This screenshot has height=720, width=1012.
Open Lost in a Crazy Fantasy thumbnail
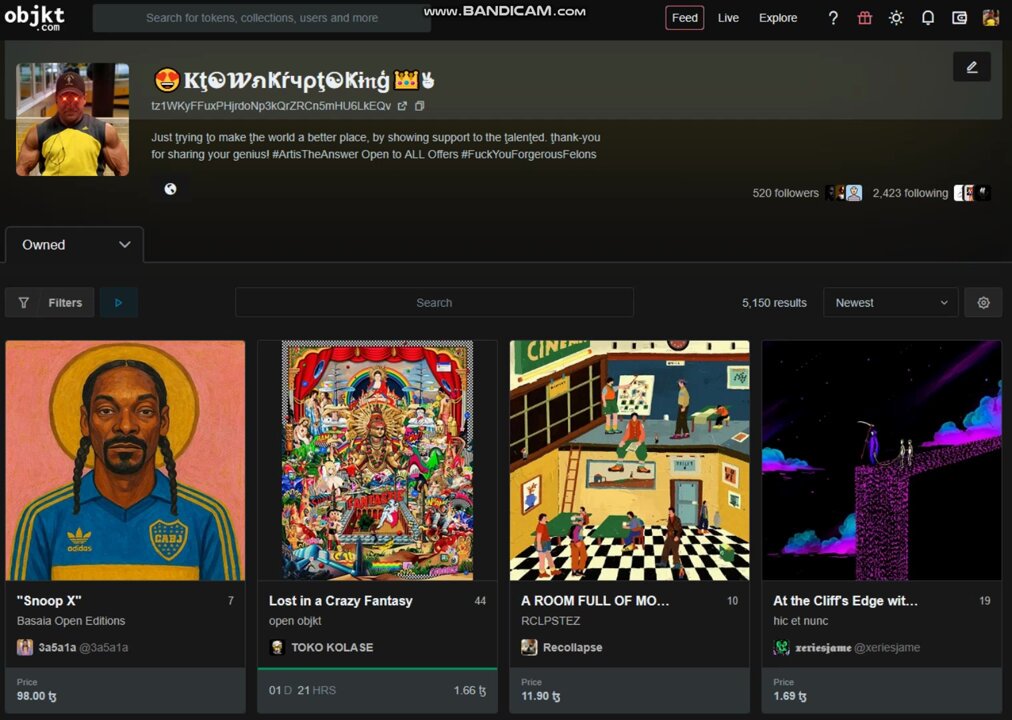tap(378, 461)
